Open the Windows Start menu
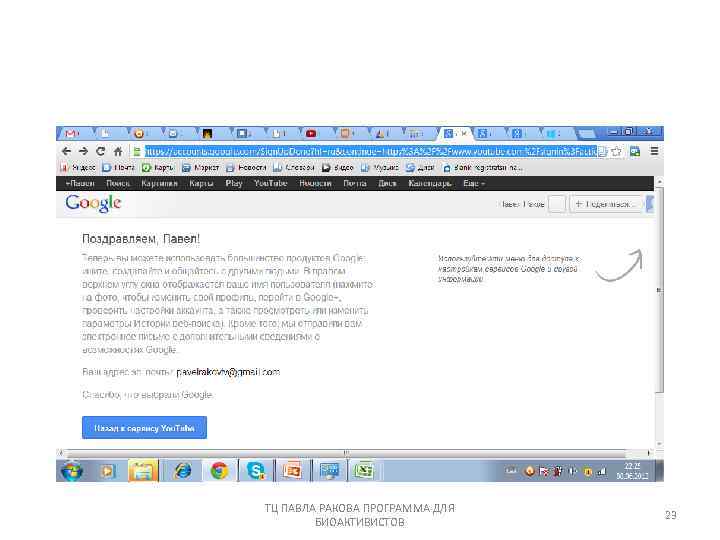Image resolution: width=720 pixels, height=540 pixels. [72, 471]
